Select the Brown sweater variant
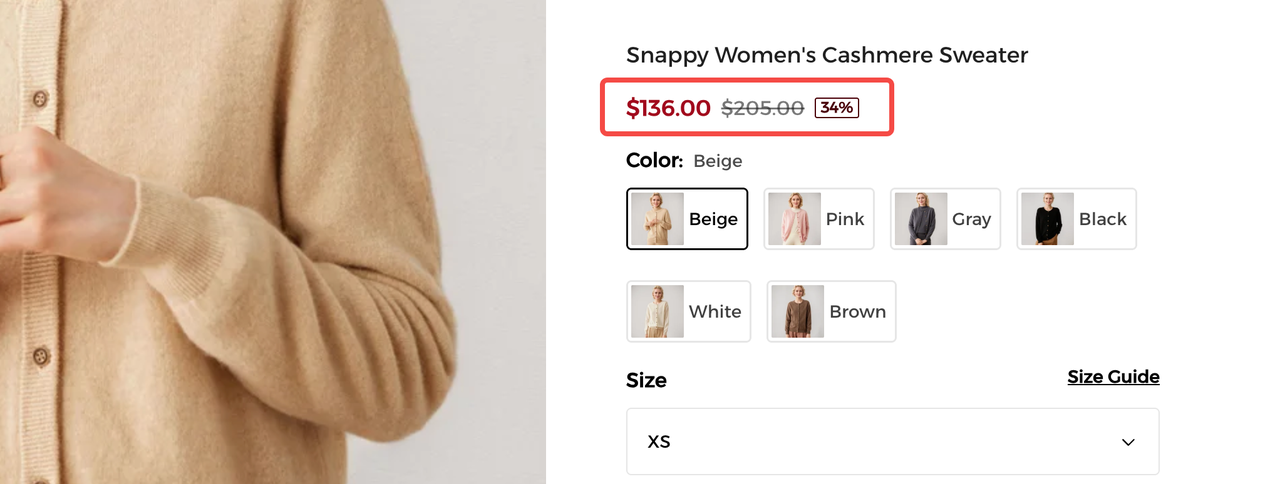This screenshot has height=484, width=1280. click(831, 311)
